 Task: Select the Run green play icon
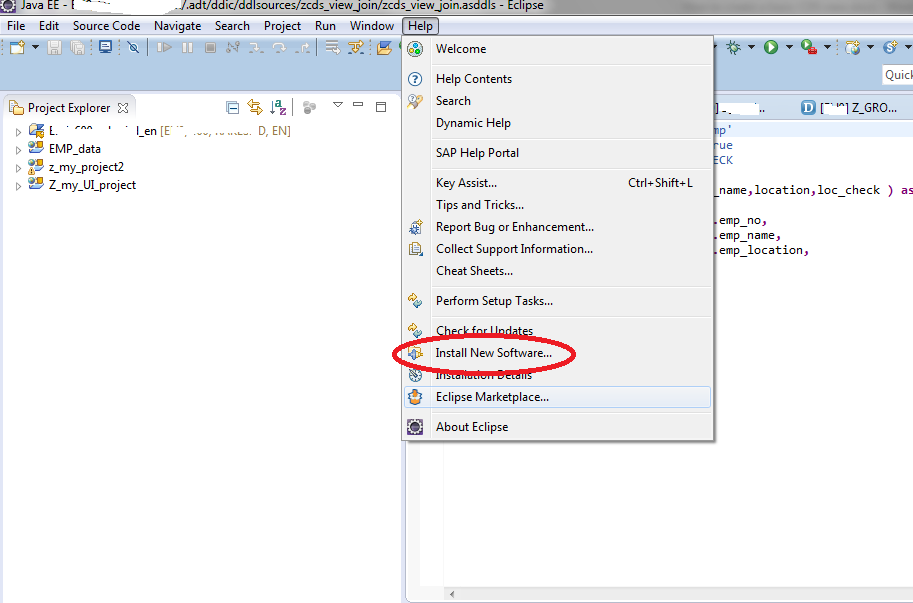tap(770, 47)
